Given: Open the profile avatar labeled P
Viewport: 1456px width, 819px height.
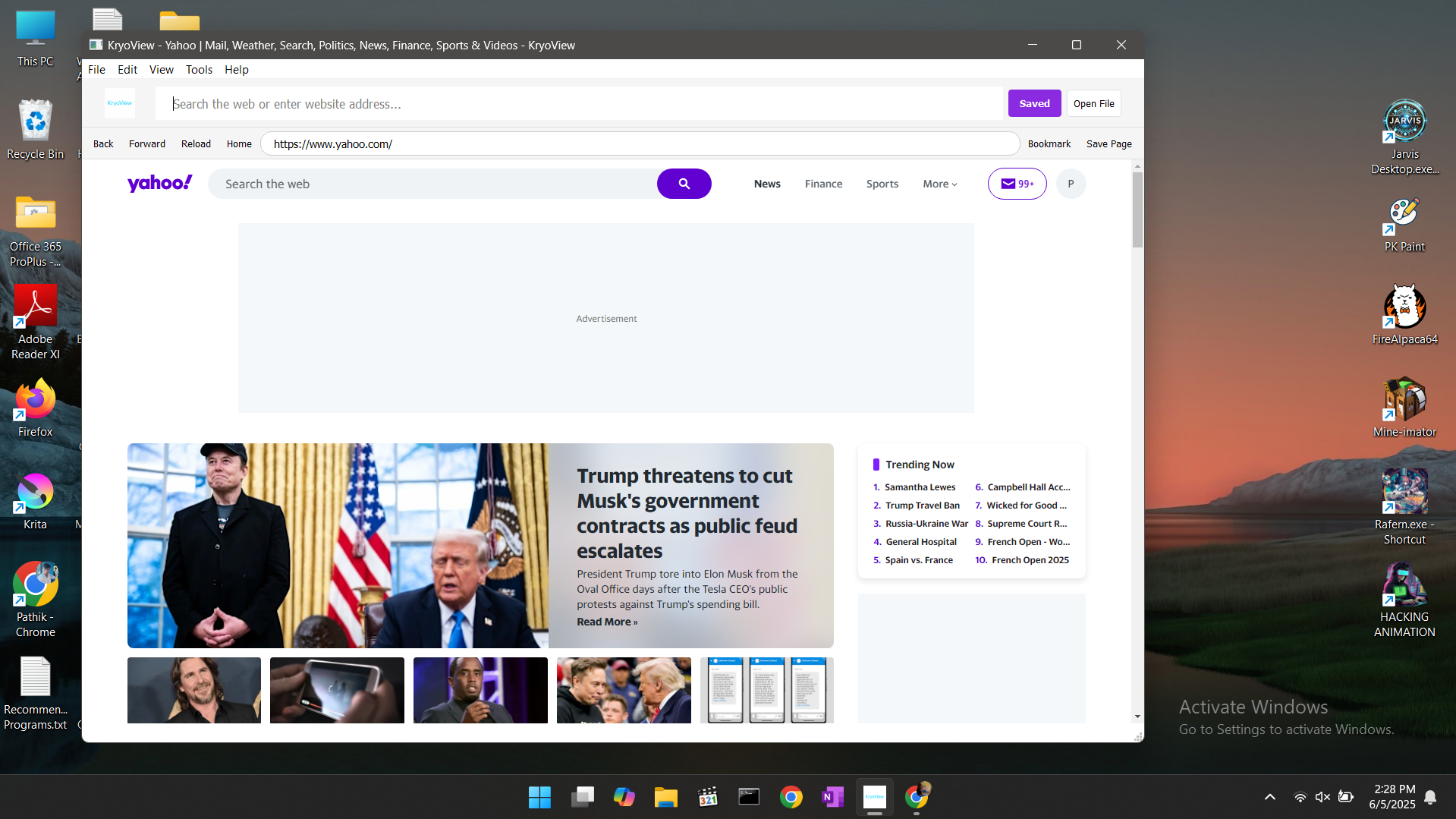Looking at the screenshot, I should point(1071,184).
